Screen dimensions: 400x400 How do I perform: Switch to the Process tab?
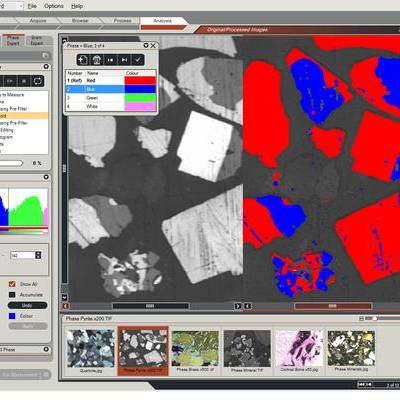pos(122,21)
